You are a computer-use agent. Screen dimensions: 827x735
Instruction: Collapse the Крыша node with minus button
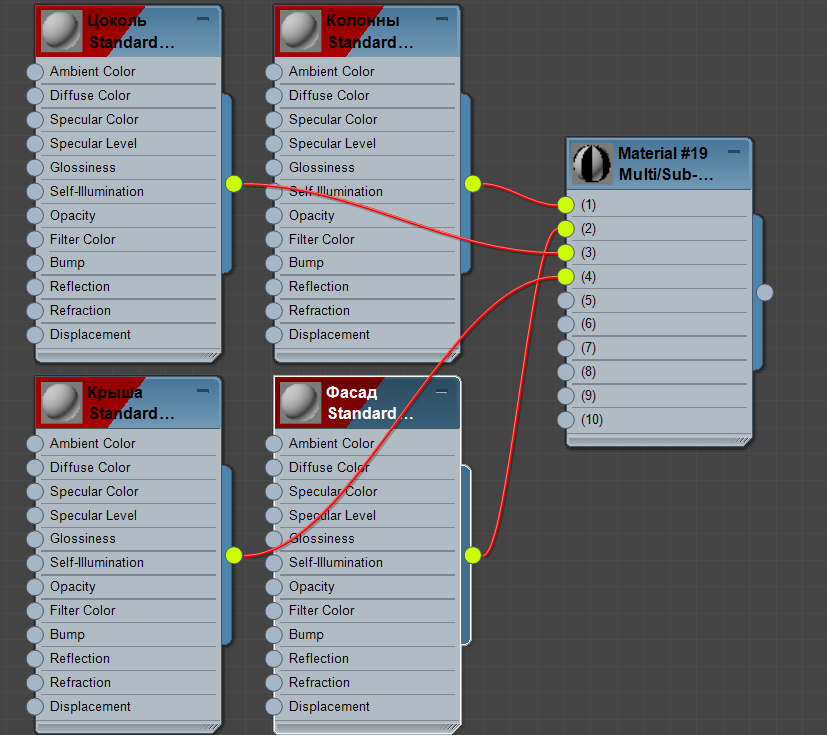pos(203,391)
